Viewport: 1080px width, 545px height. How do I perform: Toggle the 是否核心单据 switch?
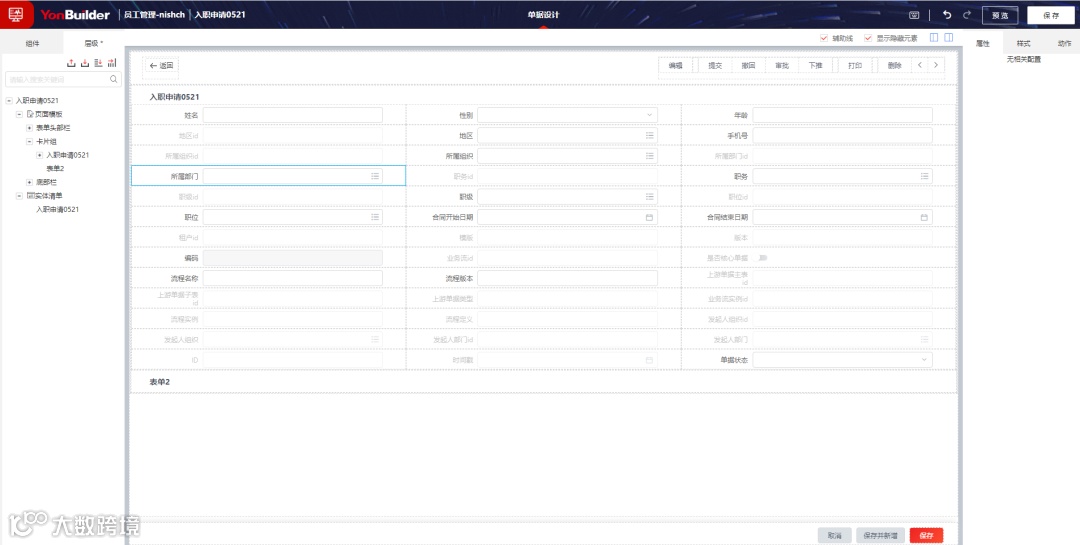(762, 258)
